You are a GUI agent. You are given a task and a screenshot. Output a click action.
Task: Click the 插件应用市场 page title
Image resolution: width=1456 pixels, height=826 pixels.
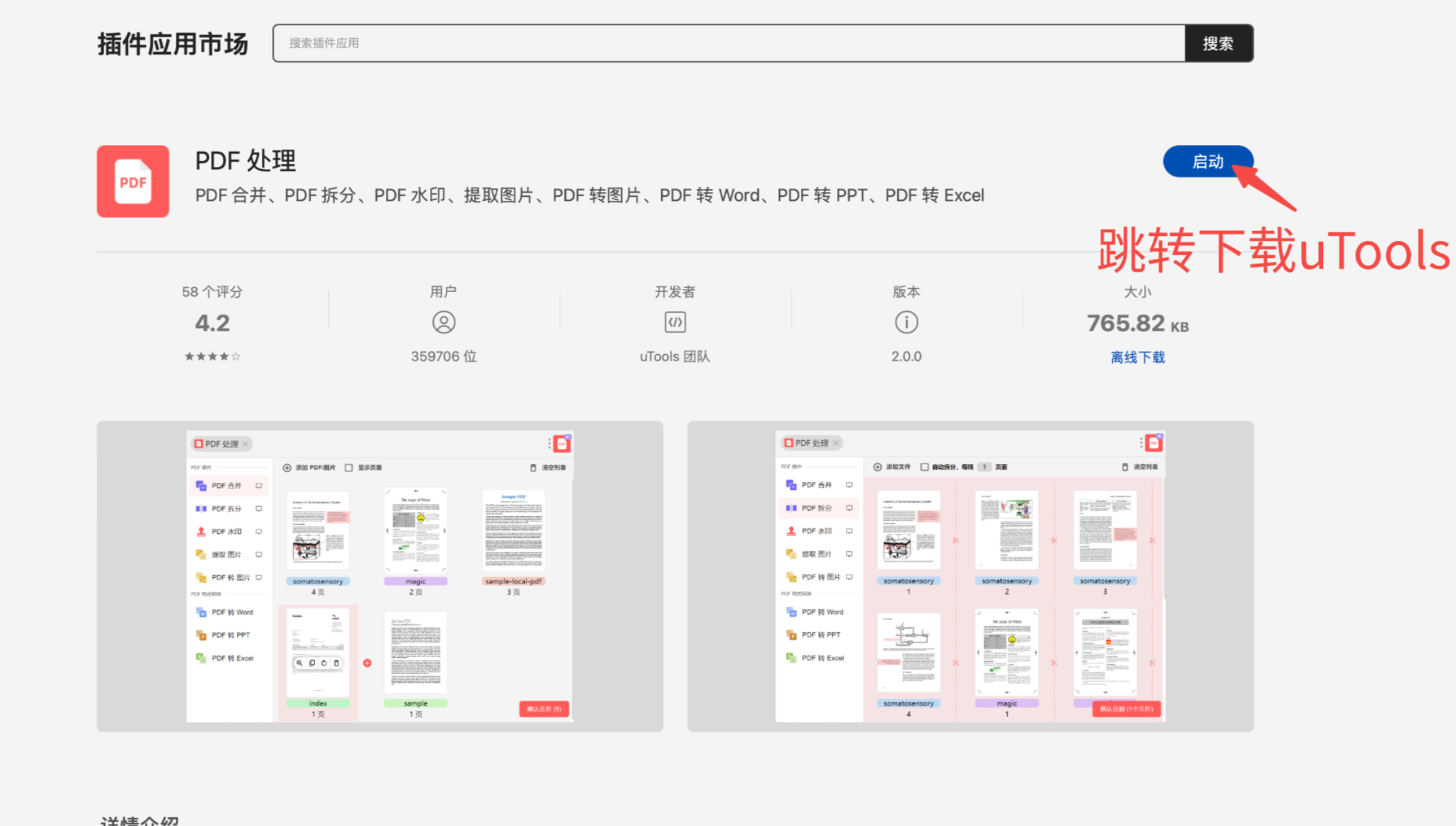click(x=173, y=44)
